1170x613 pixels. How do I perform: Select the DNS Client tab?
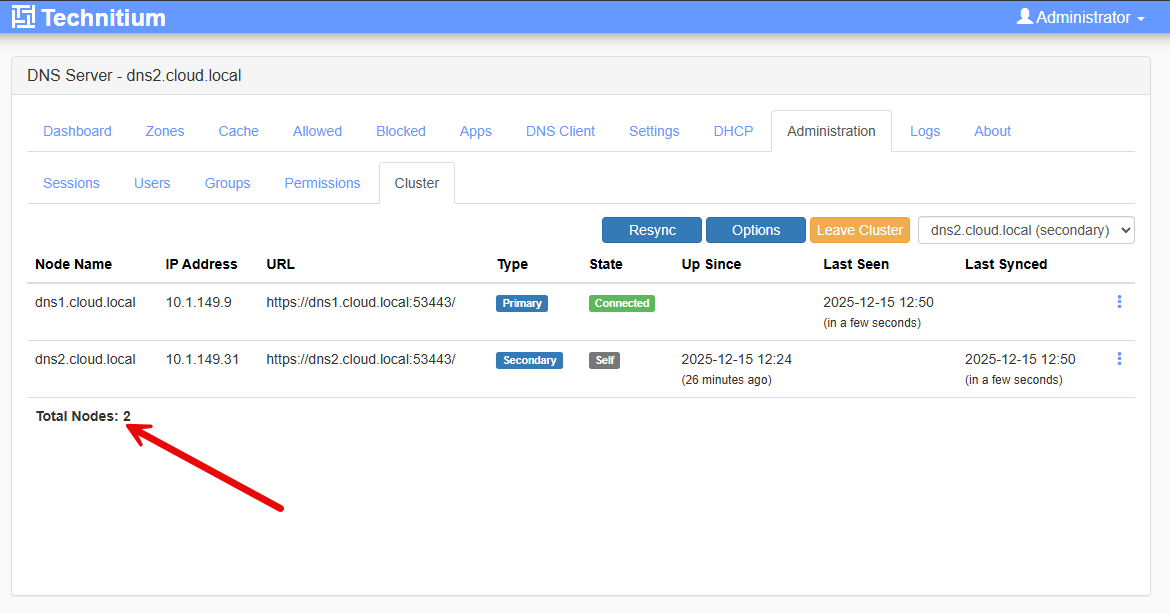click(560, 131)
